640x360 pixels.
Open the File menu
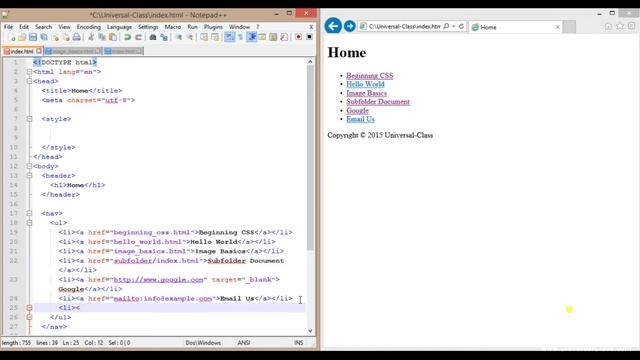point(8,27)
